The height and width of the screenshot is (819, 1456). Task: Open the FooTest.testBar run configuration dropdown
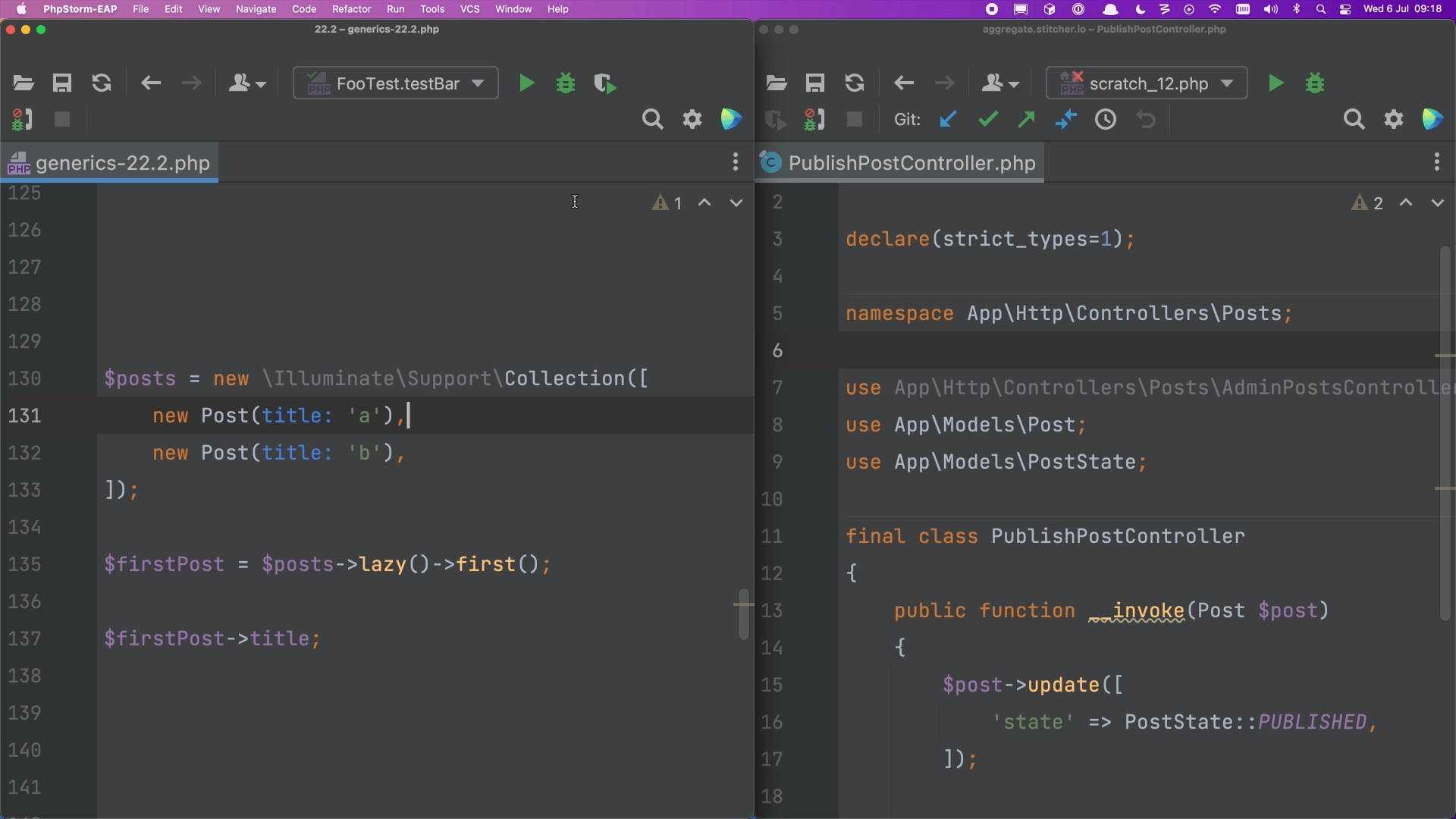396,83
